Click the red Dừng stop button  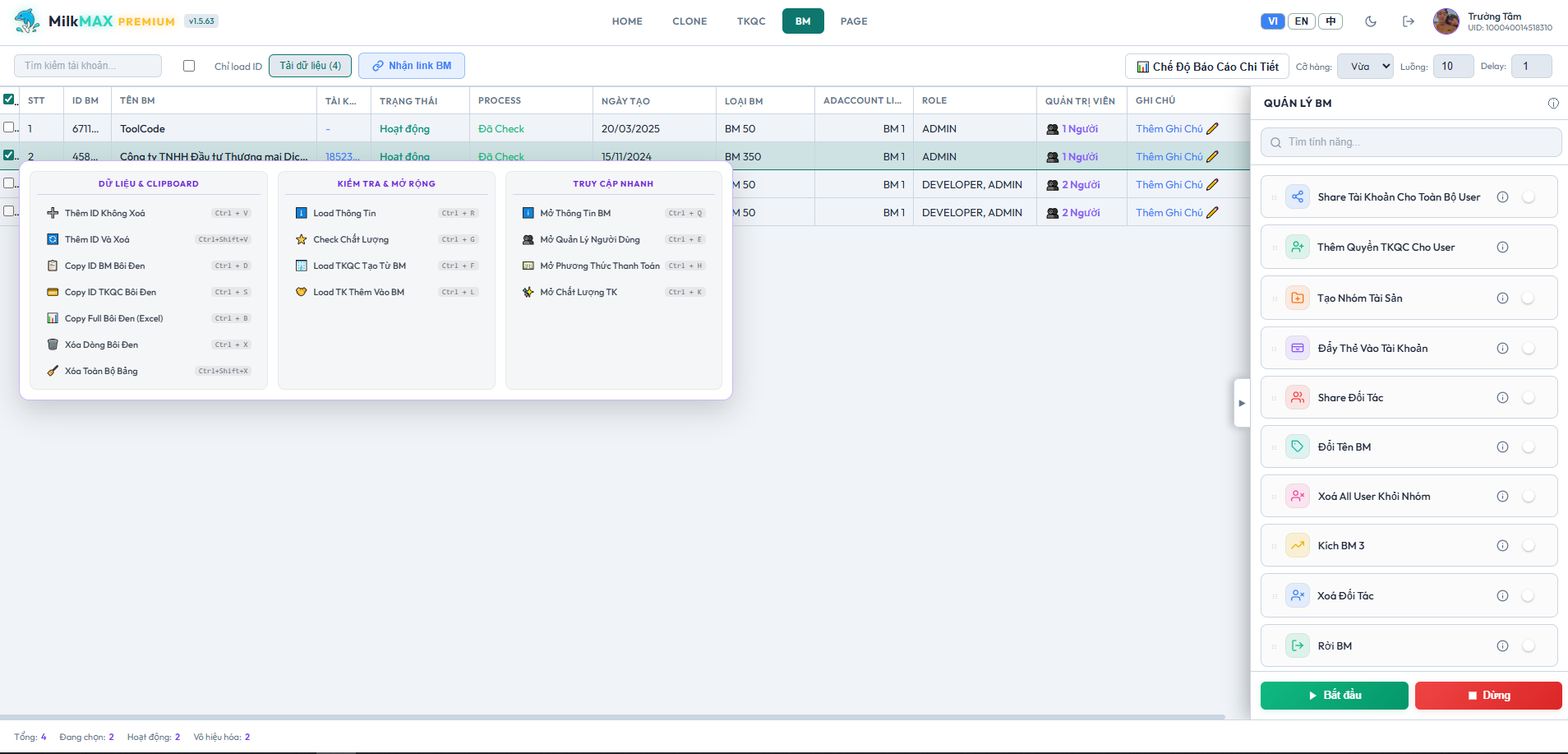tap(1488, 696)
